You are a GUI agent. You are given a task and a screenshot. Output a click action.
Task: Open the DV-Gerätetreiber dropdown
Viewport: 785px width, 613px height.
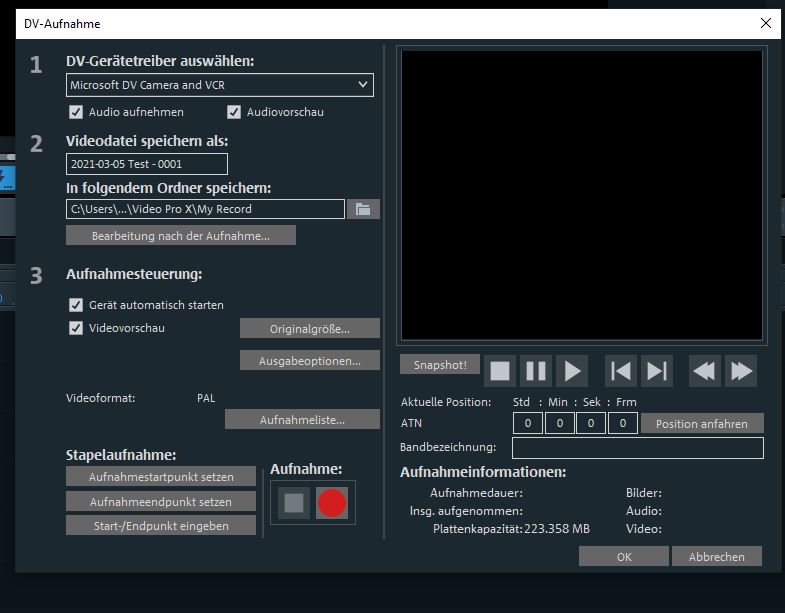tap(220, 85)
